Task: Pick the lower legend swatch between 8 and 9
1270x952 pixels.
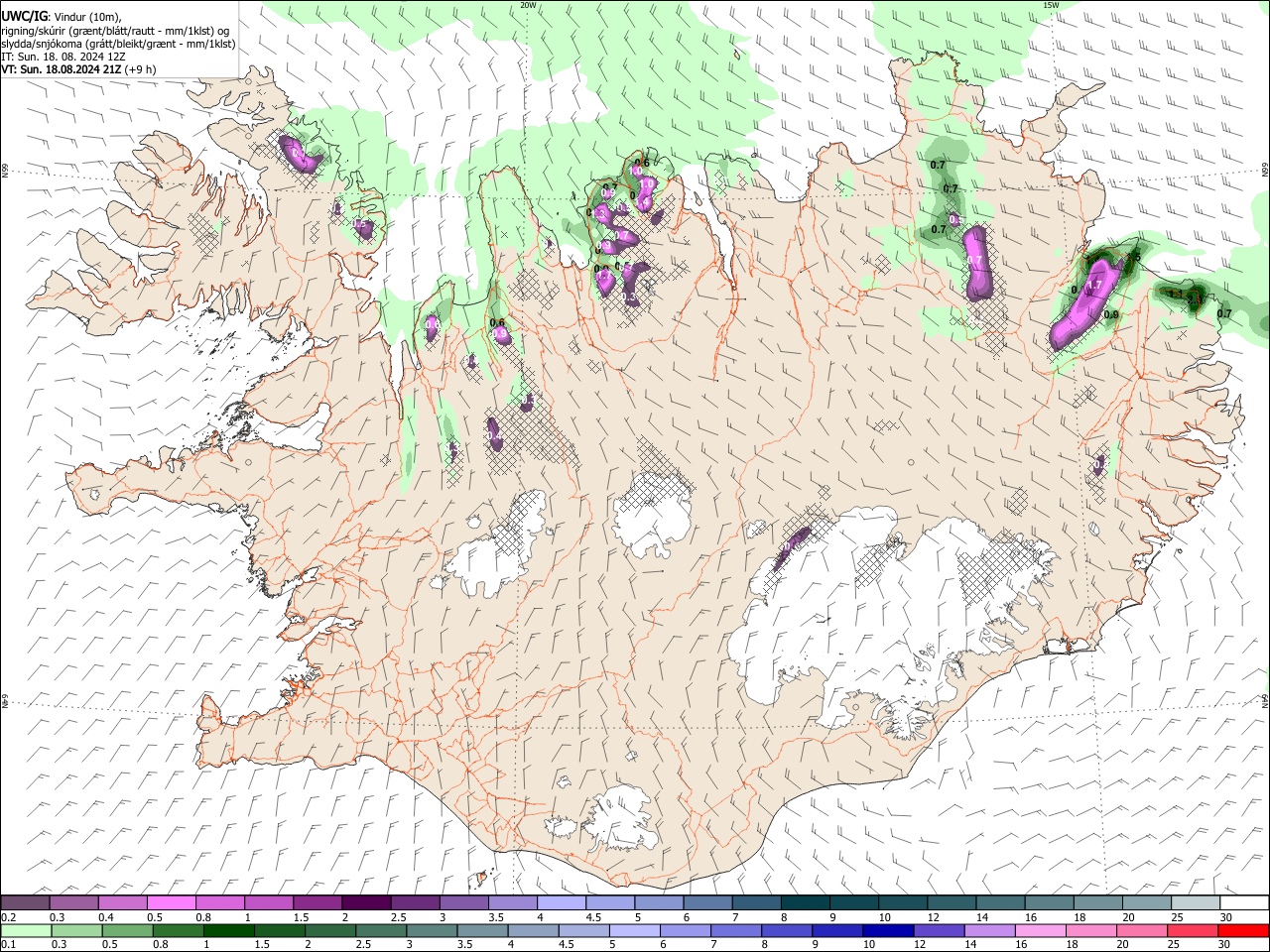Action: pyautogui.click(x=788, y=931)
